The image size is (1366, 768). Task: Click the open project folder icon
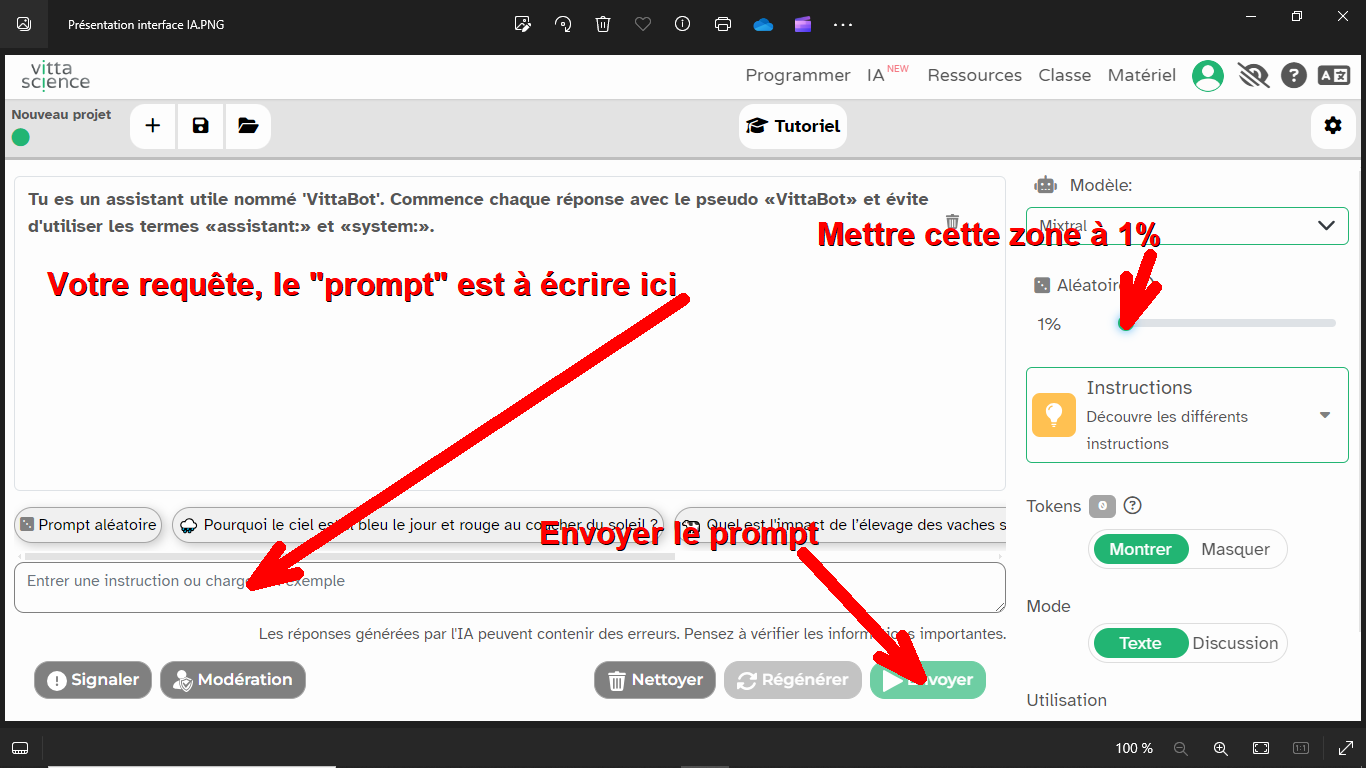tap(248, 126)
